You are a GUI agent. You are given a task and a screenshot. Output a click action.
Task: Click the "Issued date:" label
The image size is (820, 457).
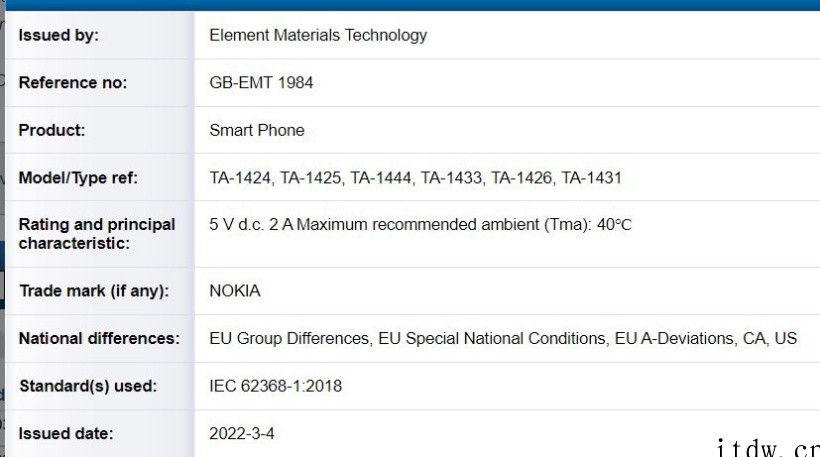coord(66,434)
